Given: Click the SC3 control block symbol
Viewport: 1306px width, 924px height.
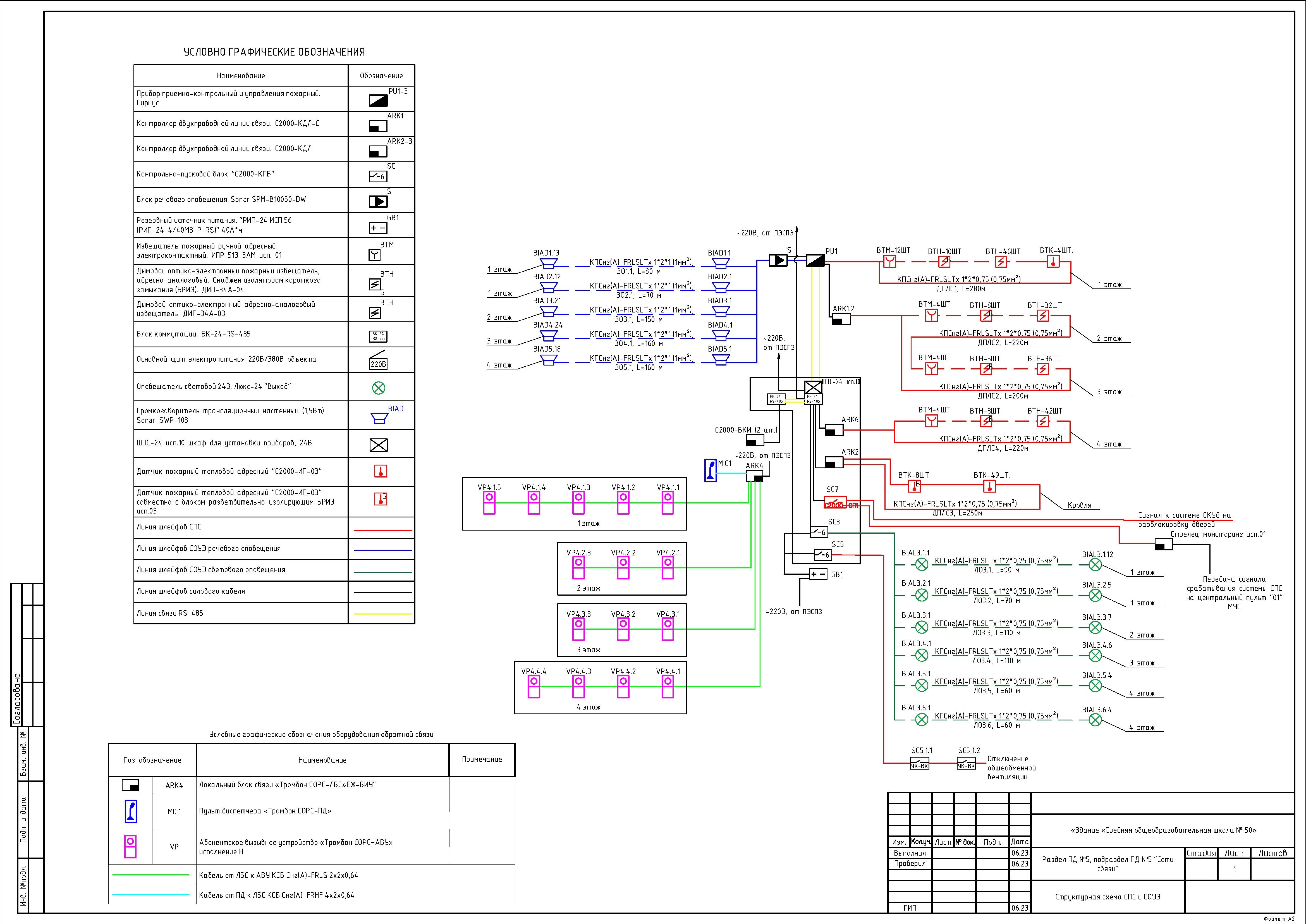Looking at the screenshot, I should 819,532.
